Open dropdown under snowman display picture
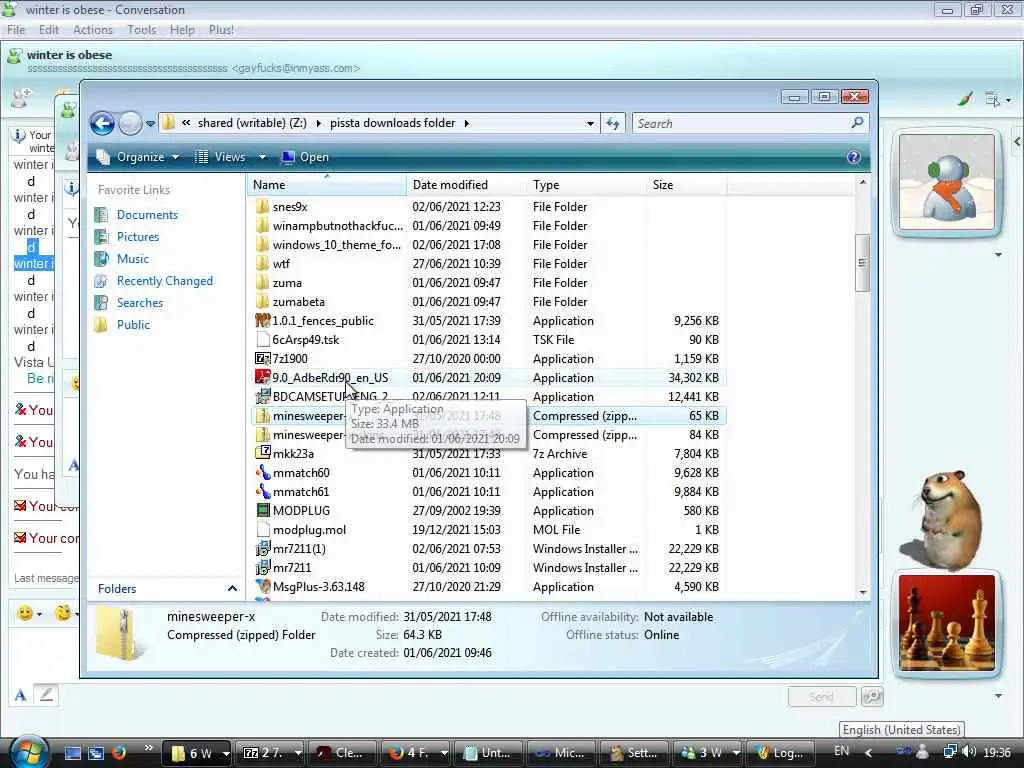The width and height of the screenshot is (1024, 768). [999, 255]
